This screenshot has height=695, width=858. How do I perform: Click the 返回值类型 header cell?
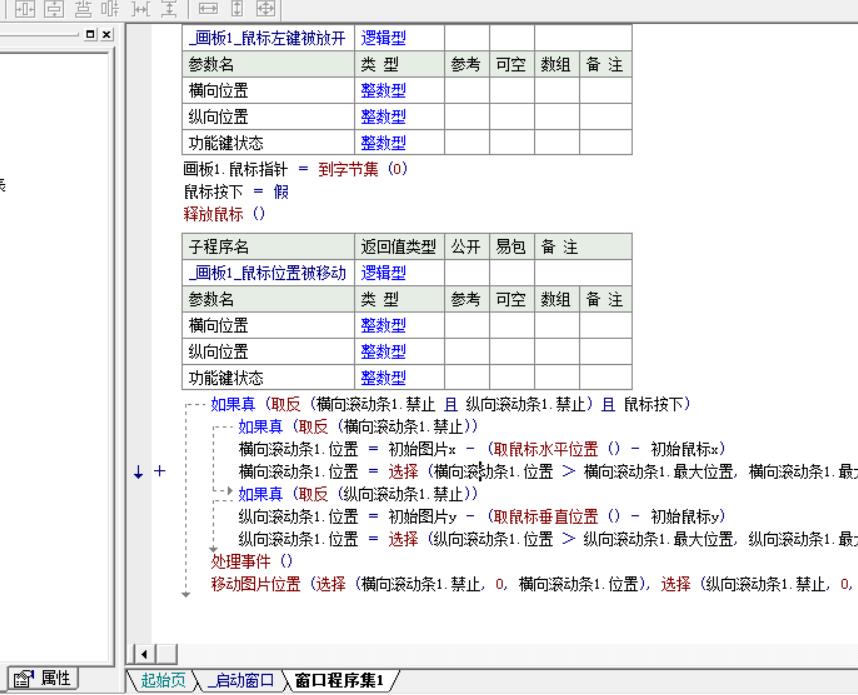pos(399,247)
